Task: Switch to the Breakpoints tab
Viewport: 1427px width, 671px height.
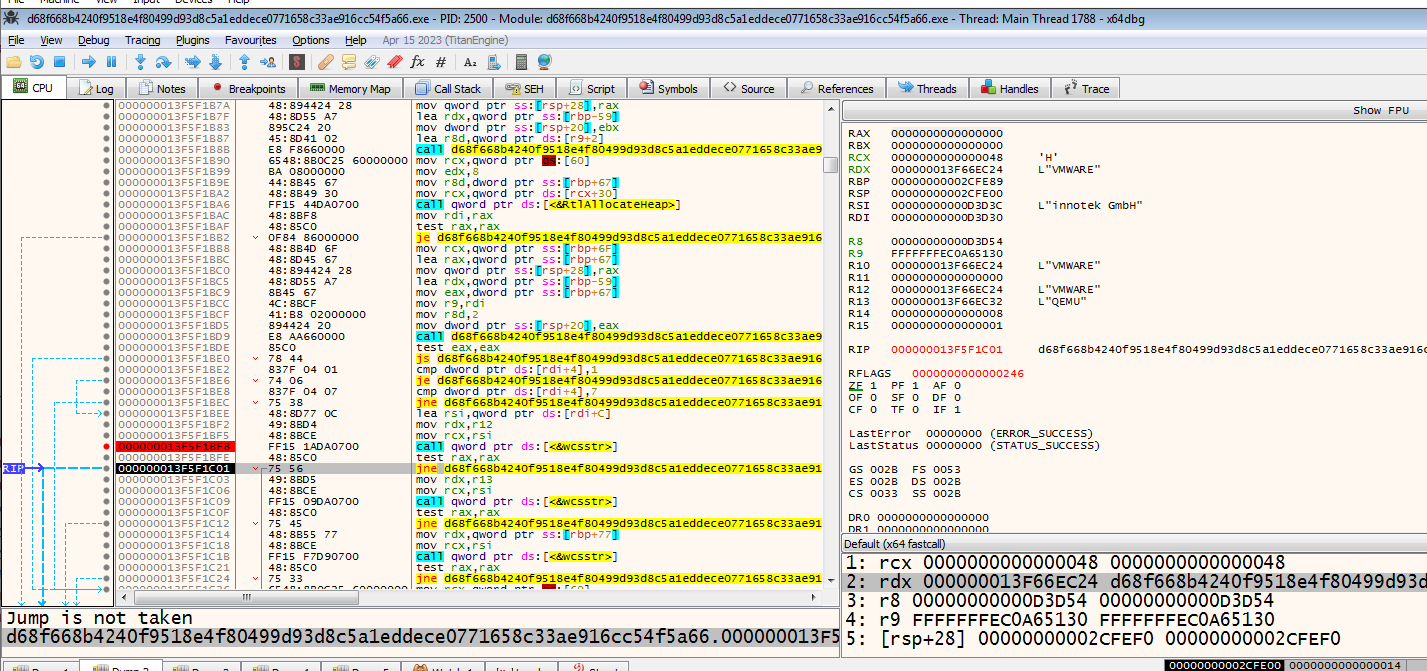Action: tap(247, 88)
